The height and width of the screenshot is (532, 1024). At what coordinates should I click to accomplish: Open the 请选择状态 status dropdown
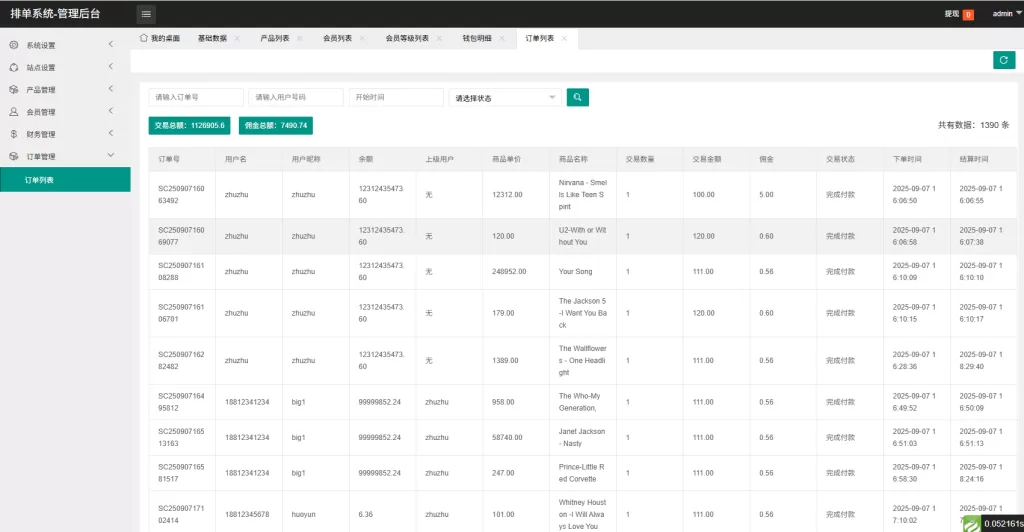point(505,98)
